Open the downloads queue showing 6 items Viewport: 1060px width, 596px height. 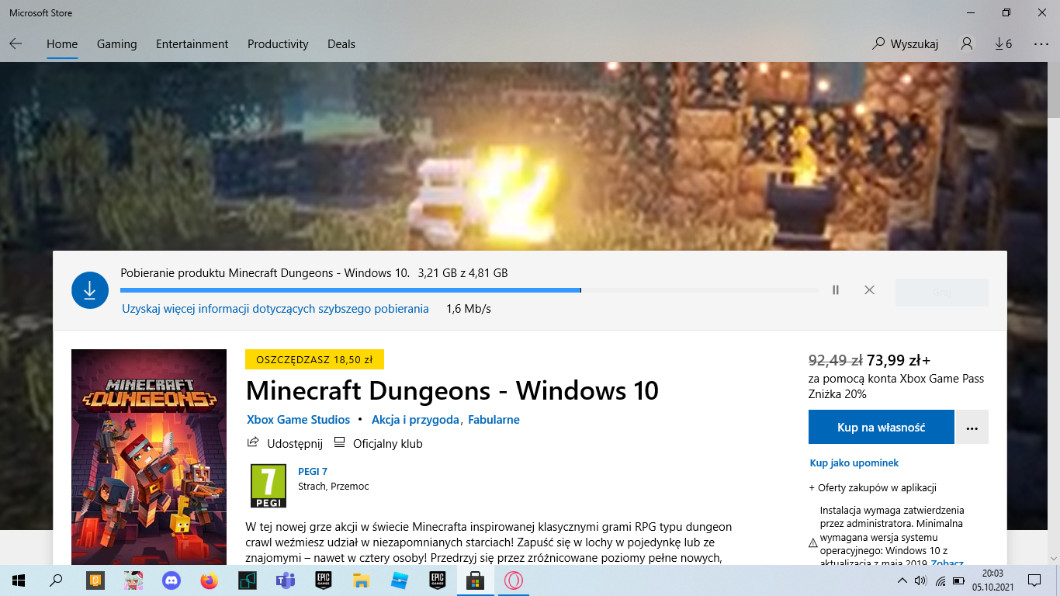click(x=1003, y=44)
